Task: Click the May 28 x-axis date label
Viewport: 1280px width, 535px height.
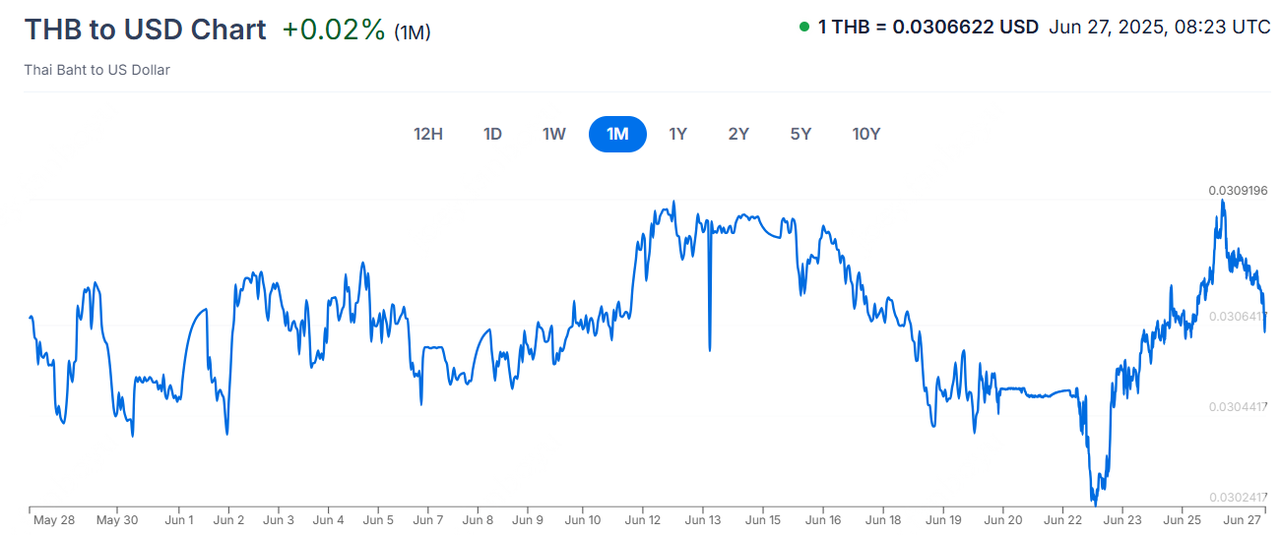Action: point(54,520)
